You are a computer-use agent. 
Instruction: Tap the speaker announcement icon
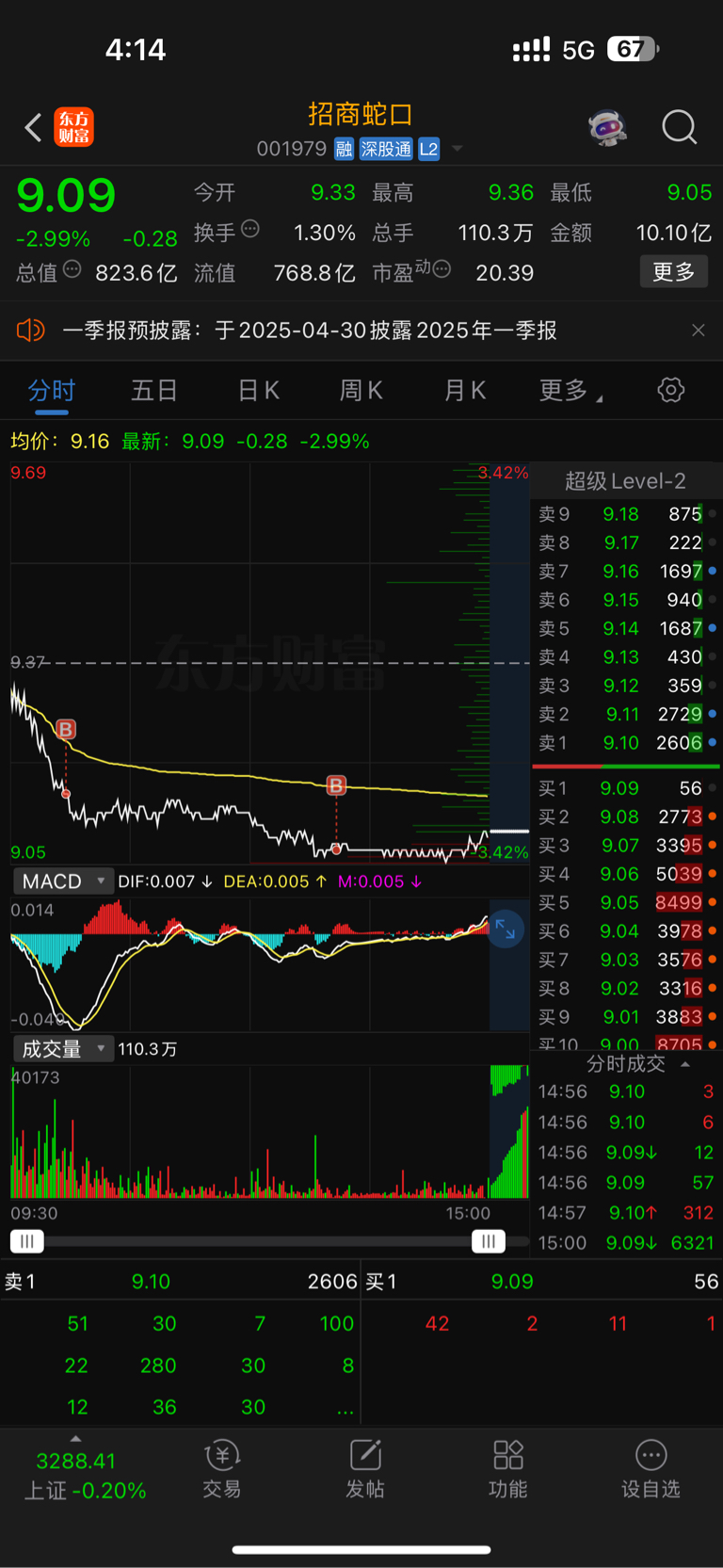(30, 330)
